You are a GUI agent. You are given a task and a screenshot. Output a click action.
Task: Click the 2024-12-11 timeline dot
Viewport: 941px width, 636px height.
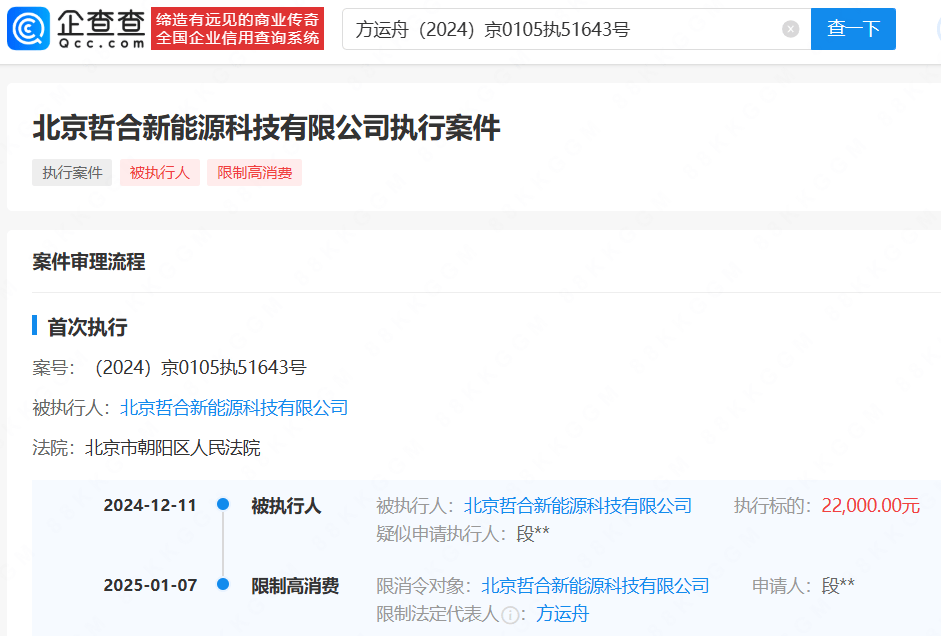(x=223, y=504)
